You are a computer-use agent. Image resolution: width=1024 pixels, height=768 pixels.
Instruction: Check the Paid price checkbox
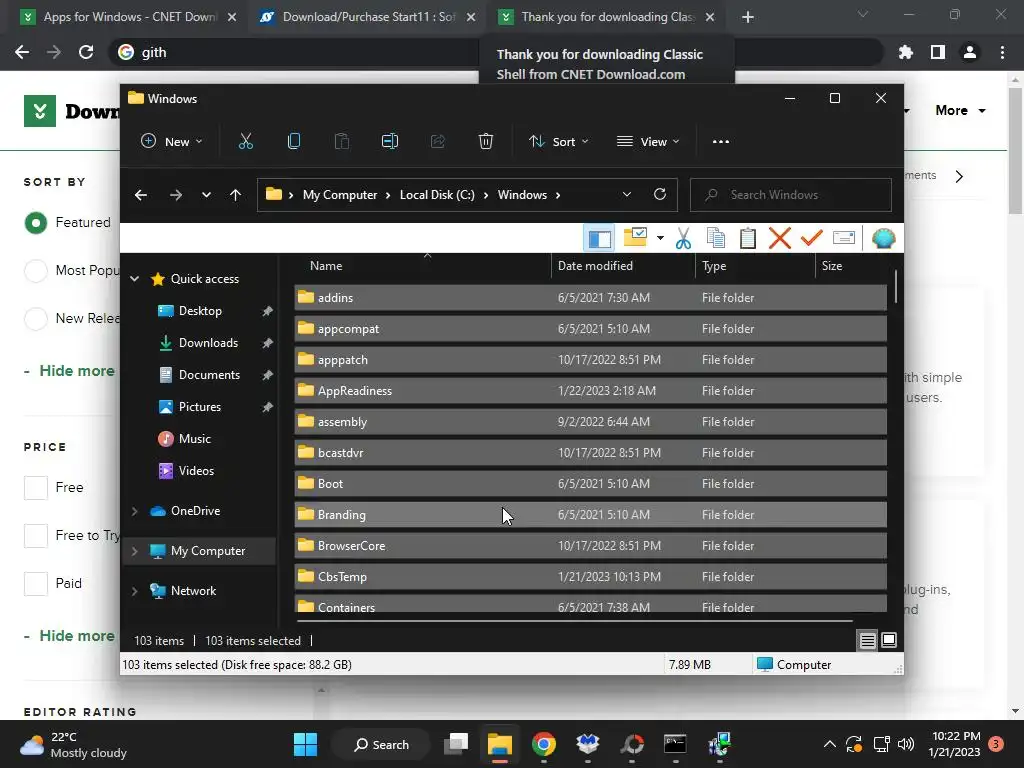pyautogui.click(x=36, y=583)
